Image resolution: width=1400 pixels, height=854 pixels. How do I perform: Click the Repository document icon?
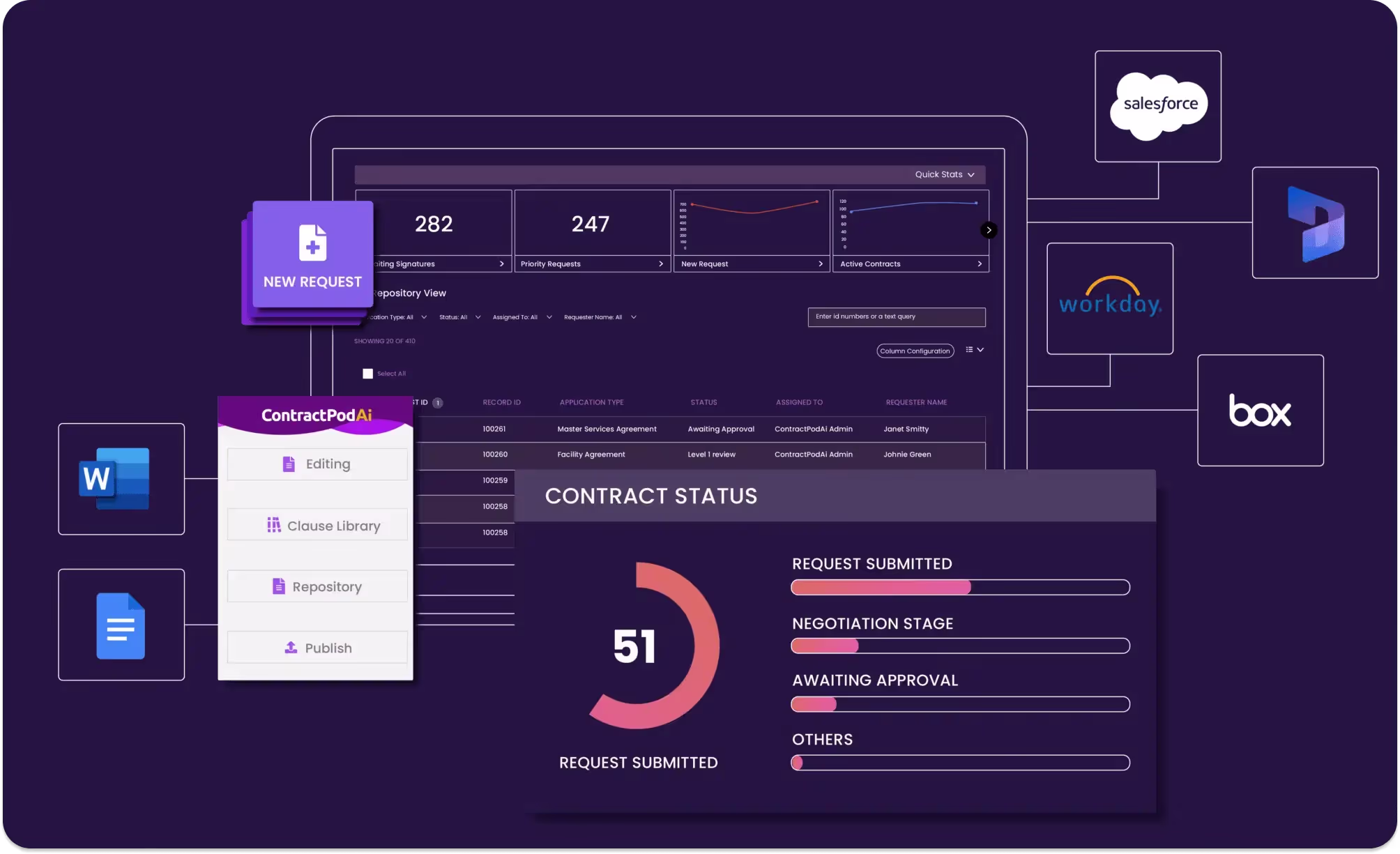click(279, 586)
